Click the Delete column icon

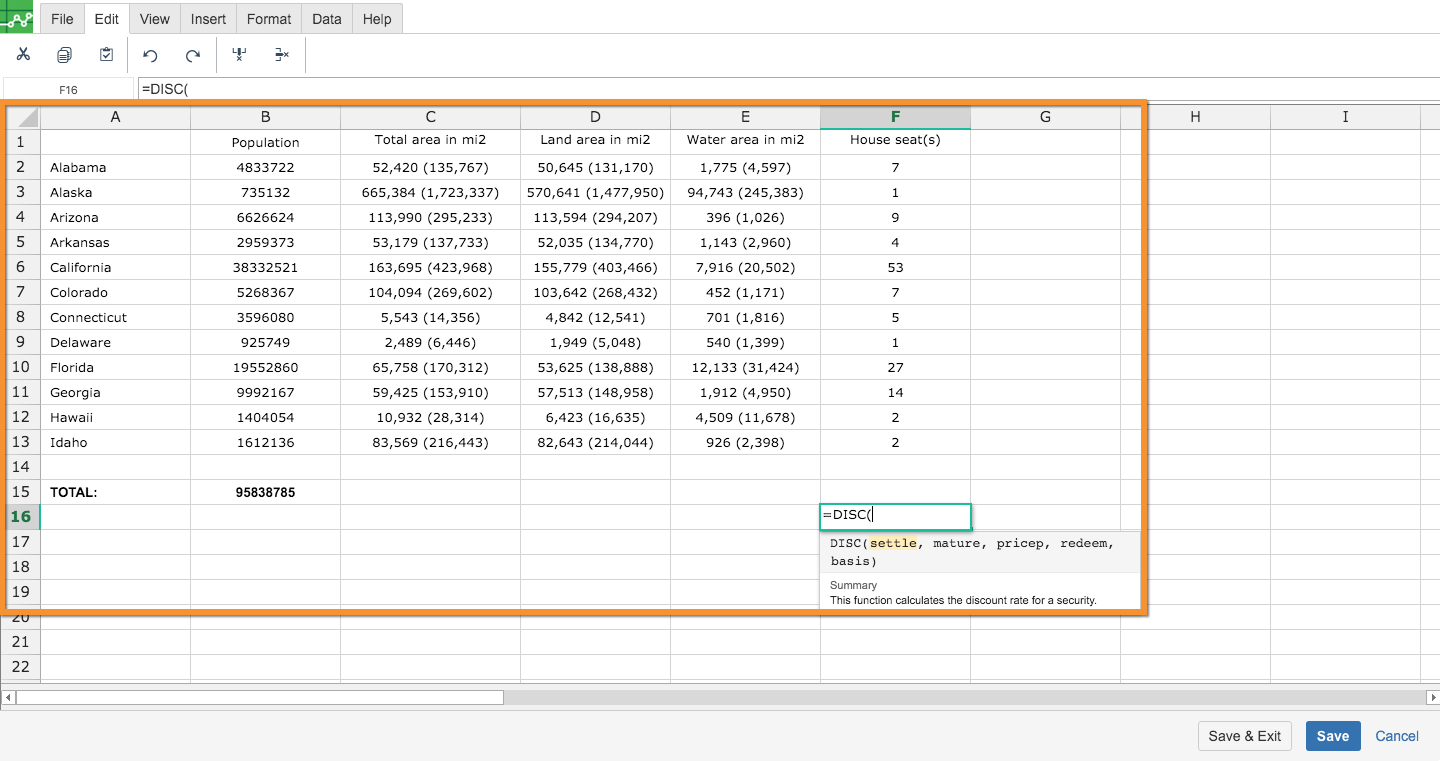239,55
